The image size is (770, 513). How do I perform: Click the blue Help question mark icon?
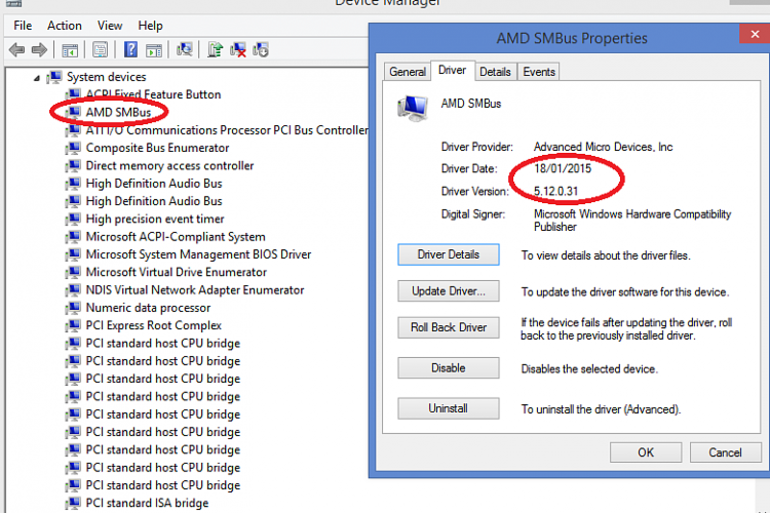point(130,49)
